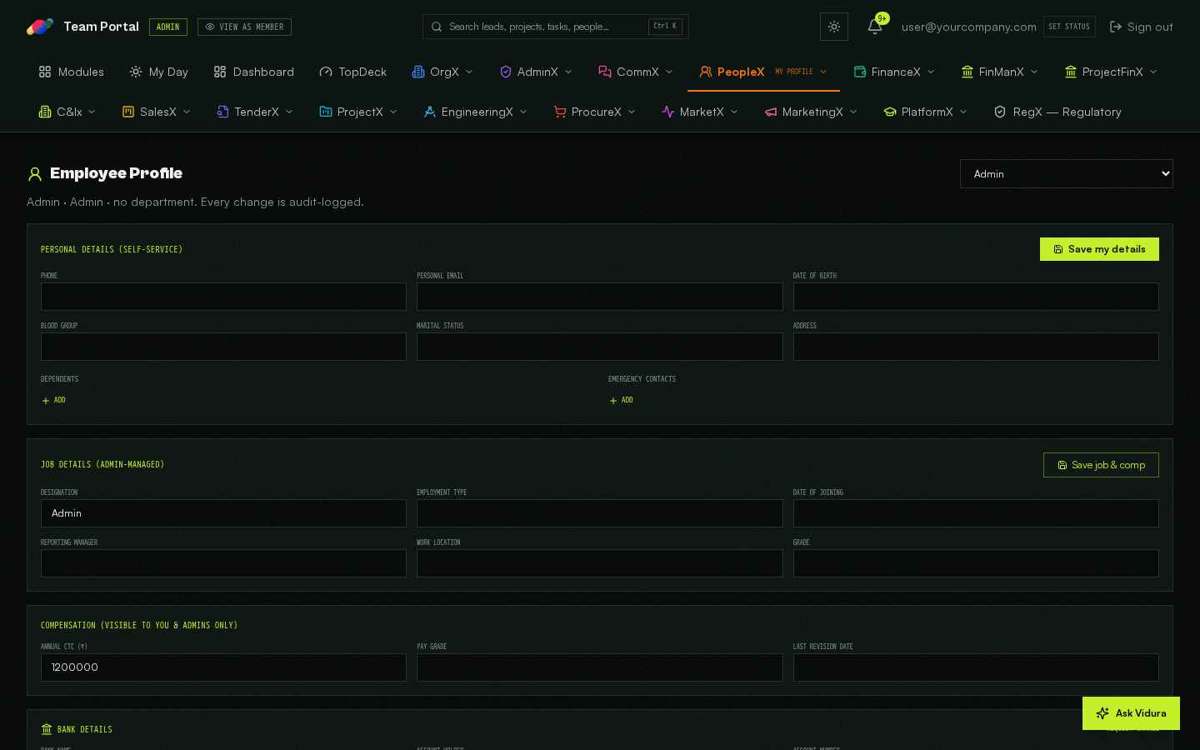This screenshot has width=1200, height=750.
Task: Expand the OrgX menu chevron
Action: coord(469,72)
